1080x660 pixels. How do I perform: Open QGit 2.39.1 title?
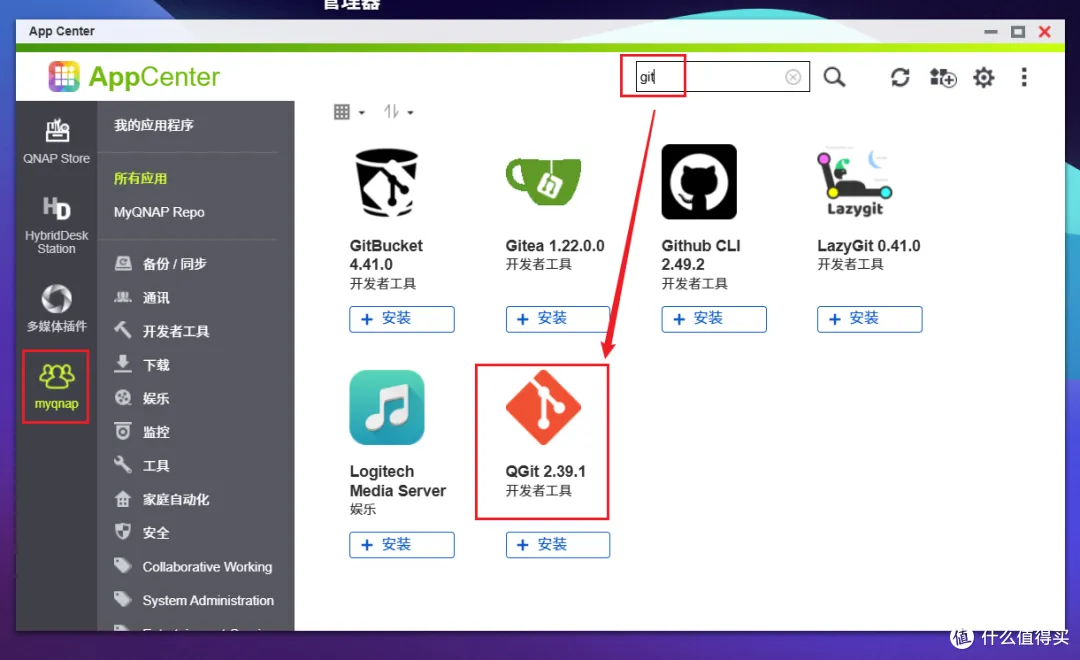pyautogui.click(x=546, y=472)
